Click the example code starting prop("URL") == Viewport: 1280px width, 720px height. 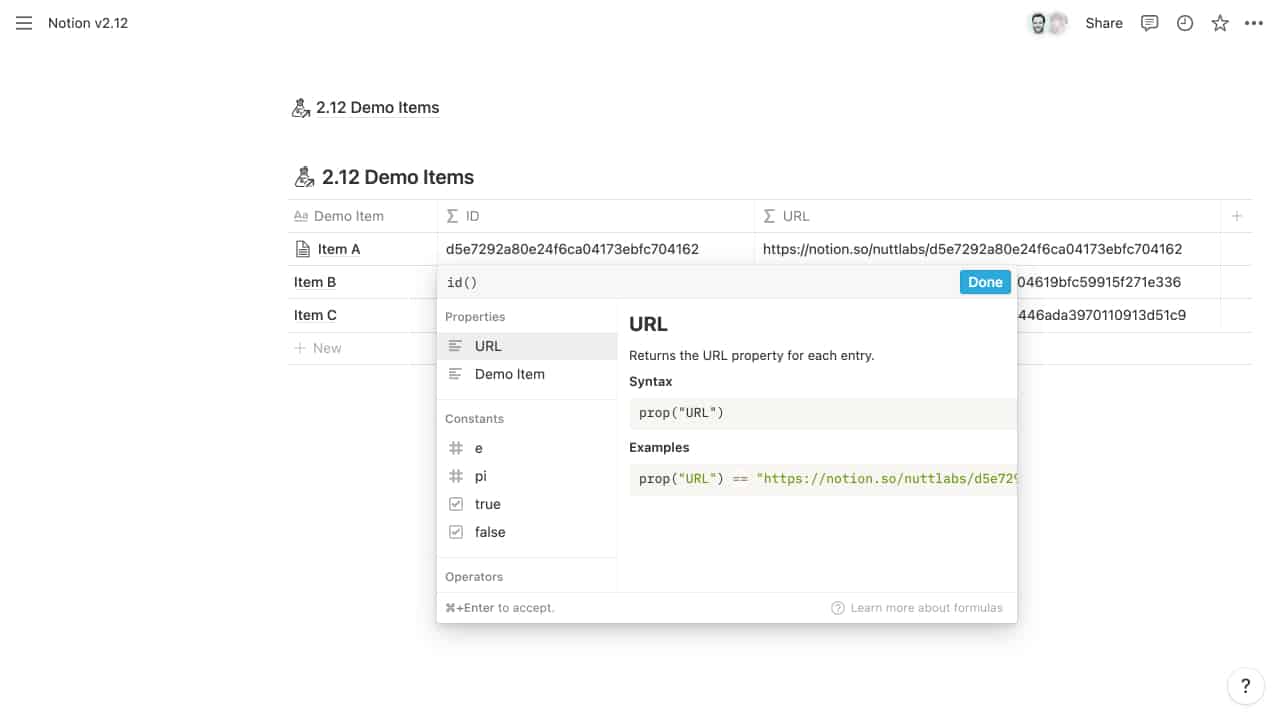point(823,478)
